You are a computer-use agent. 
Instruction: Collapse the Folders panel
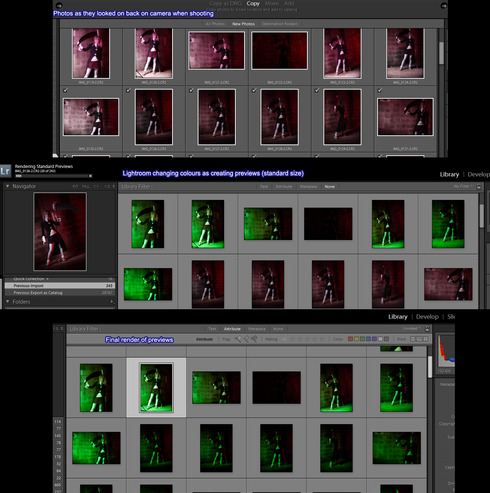coord(8,302)
